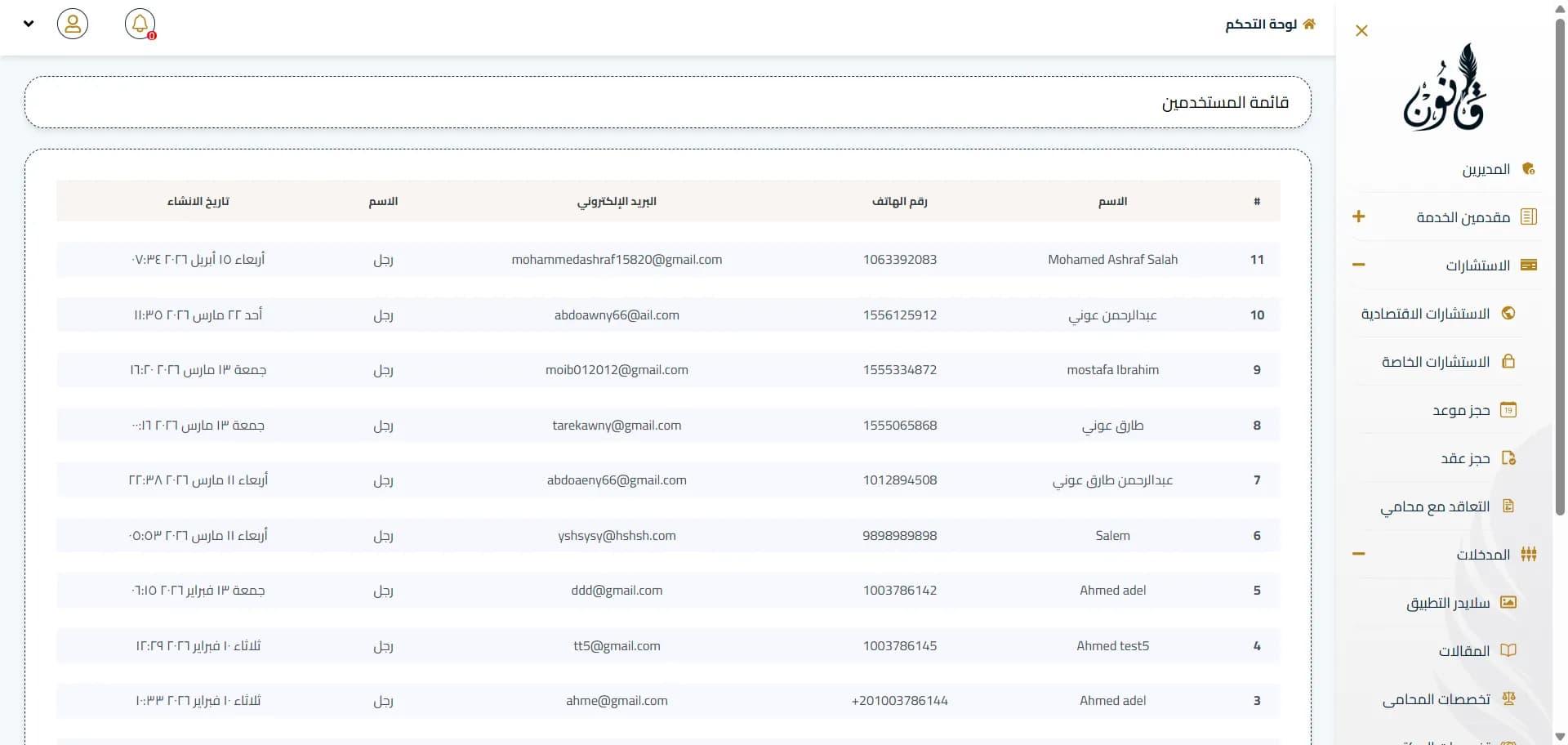Screen dimensions: 1568x745
Task: Close the sidebar with the X icon
Action: coord(1361,31)
